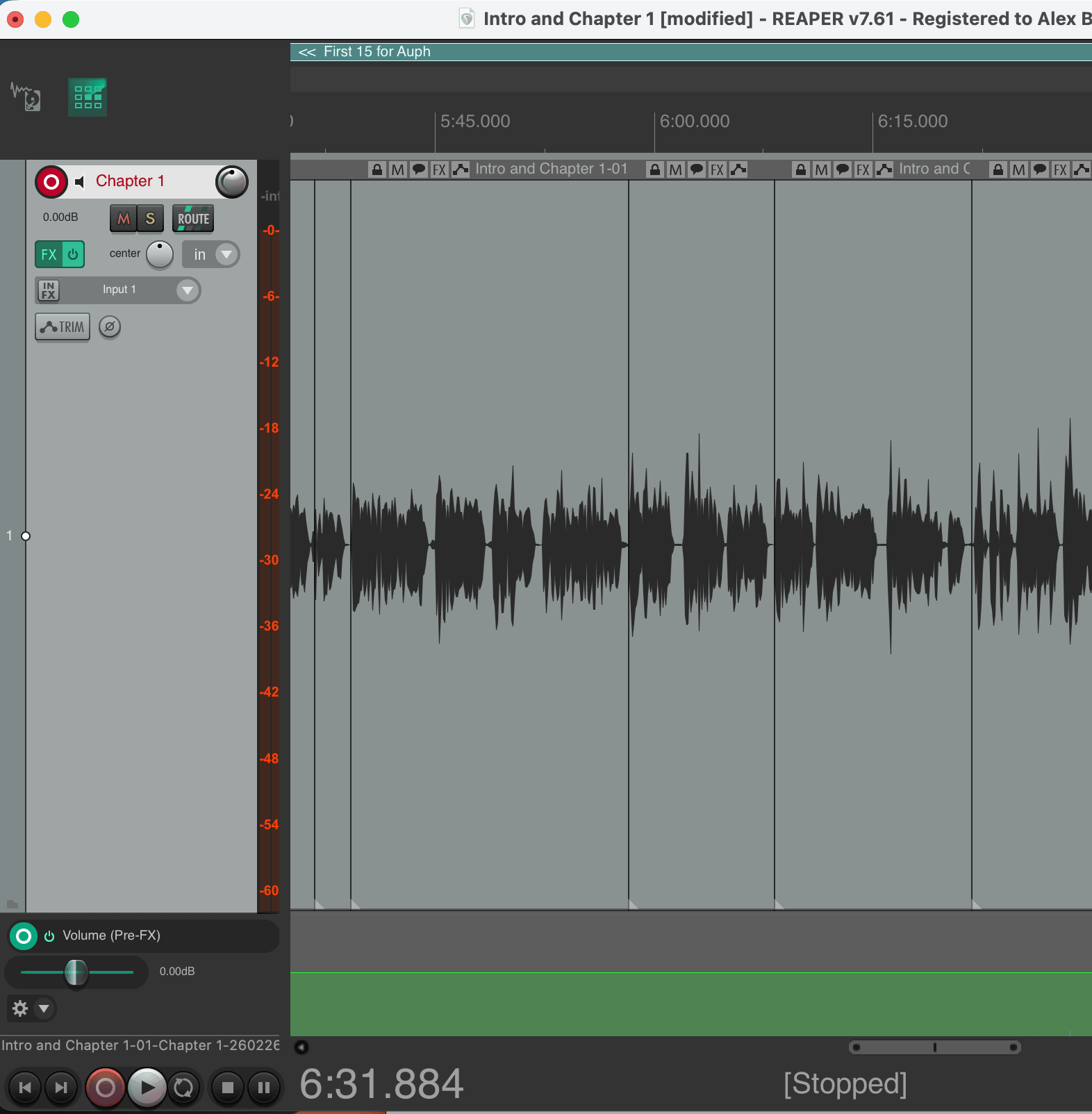Toggle the grid settings icon

point(88,97)
